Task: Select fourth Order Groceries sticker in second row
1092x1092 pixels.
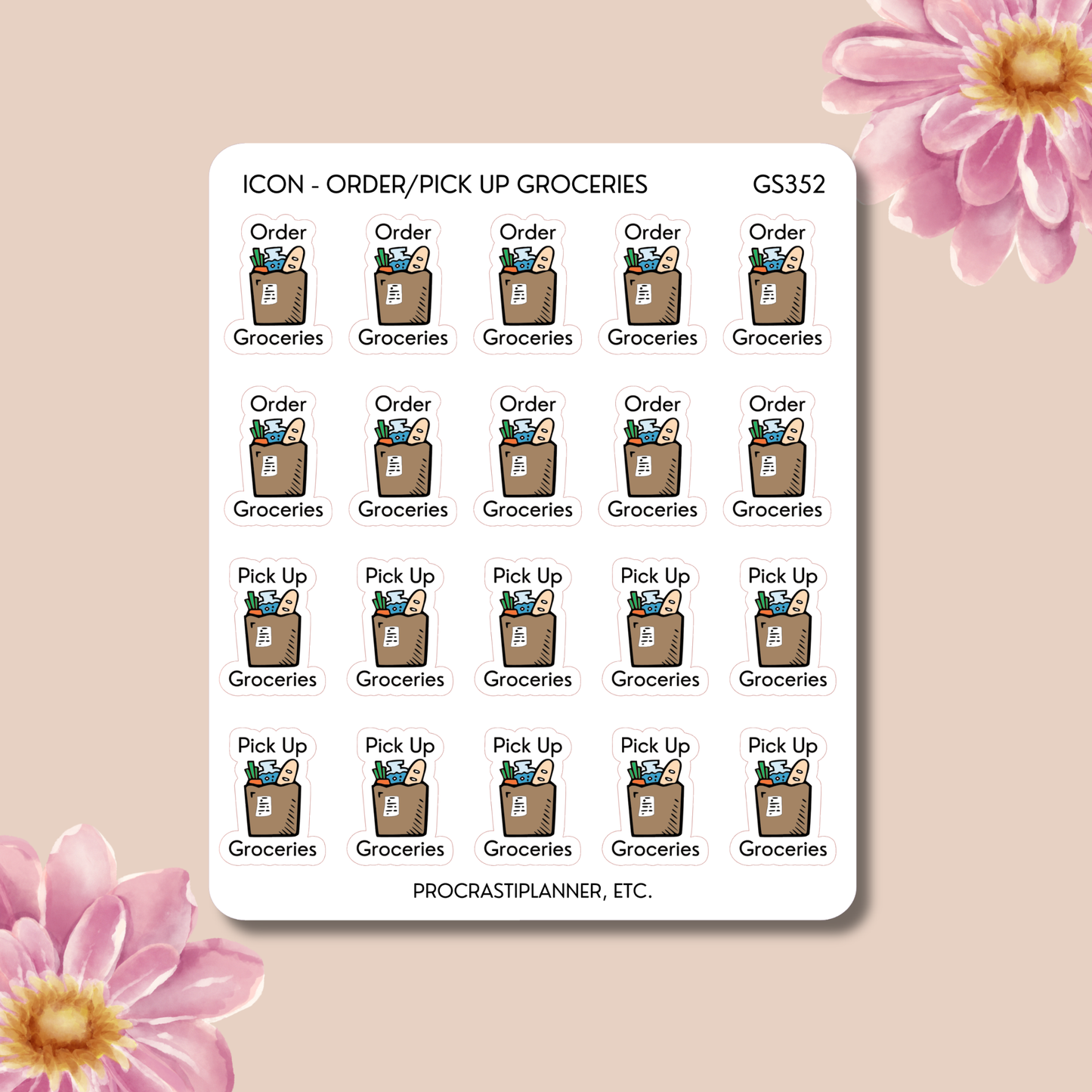Action: click(x=652, y=456)
